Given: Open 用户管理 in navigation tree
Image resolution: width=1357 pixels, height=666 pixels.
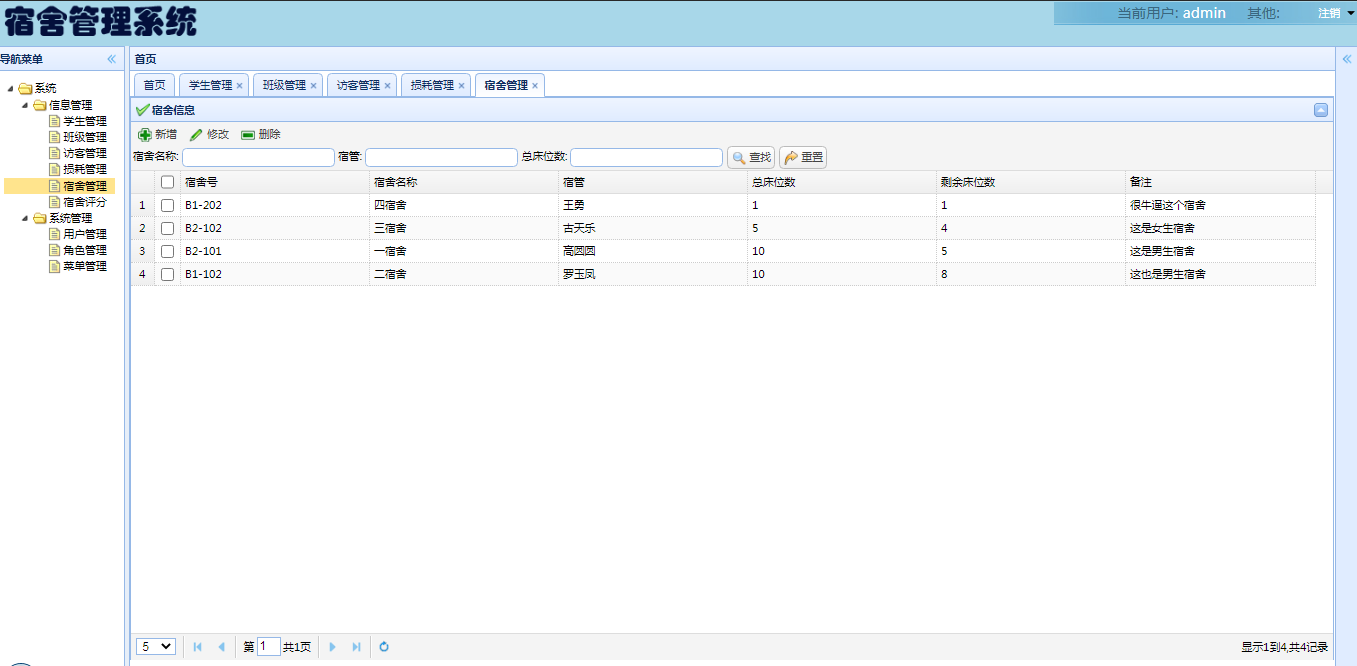Looking at the screenshot, I should click(84, 234).
